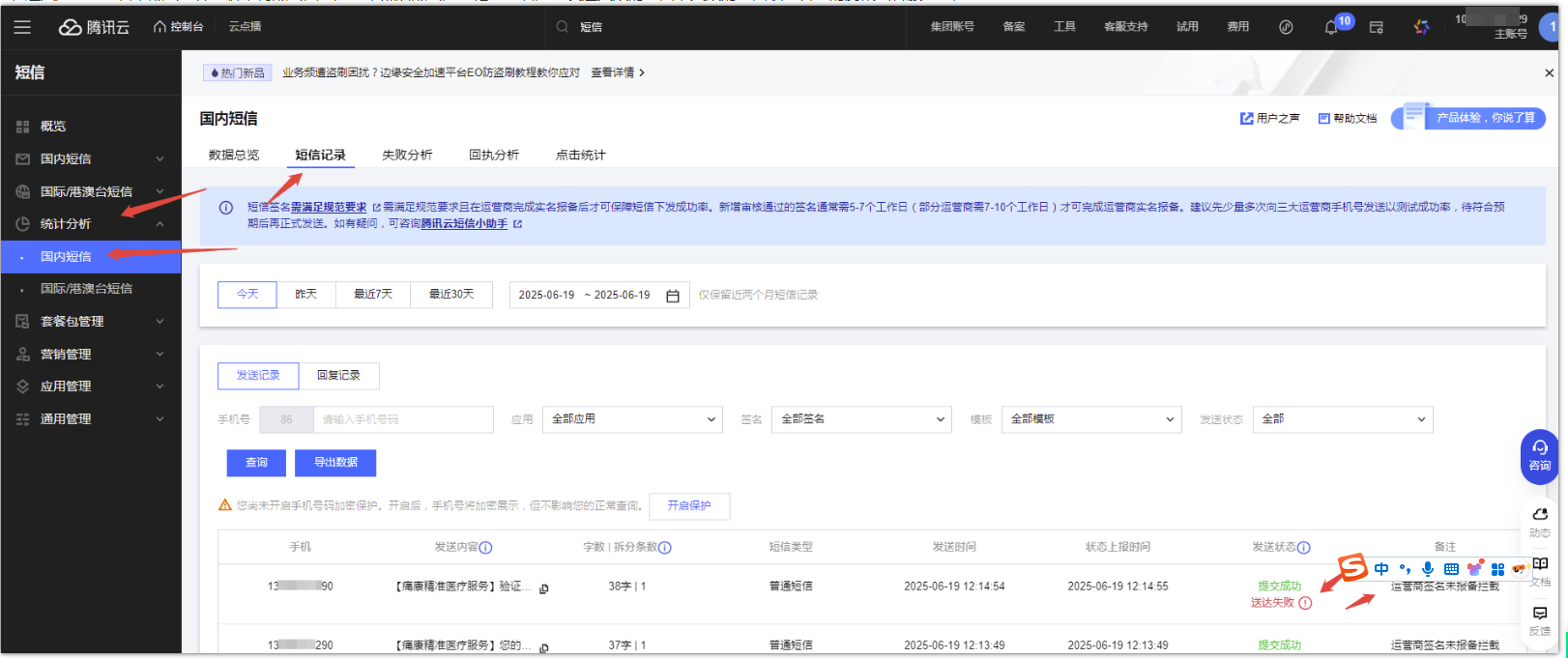Select the 今天 date range option
The image size is (1568, 658).
247,295
